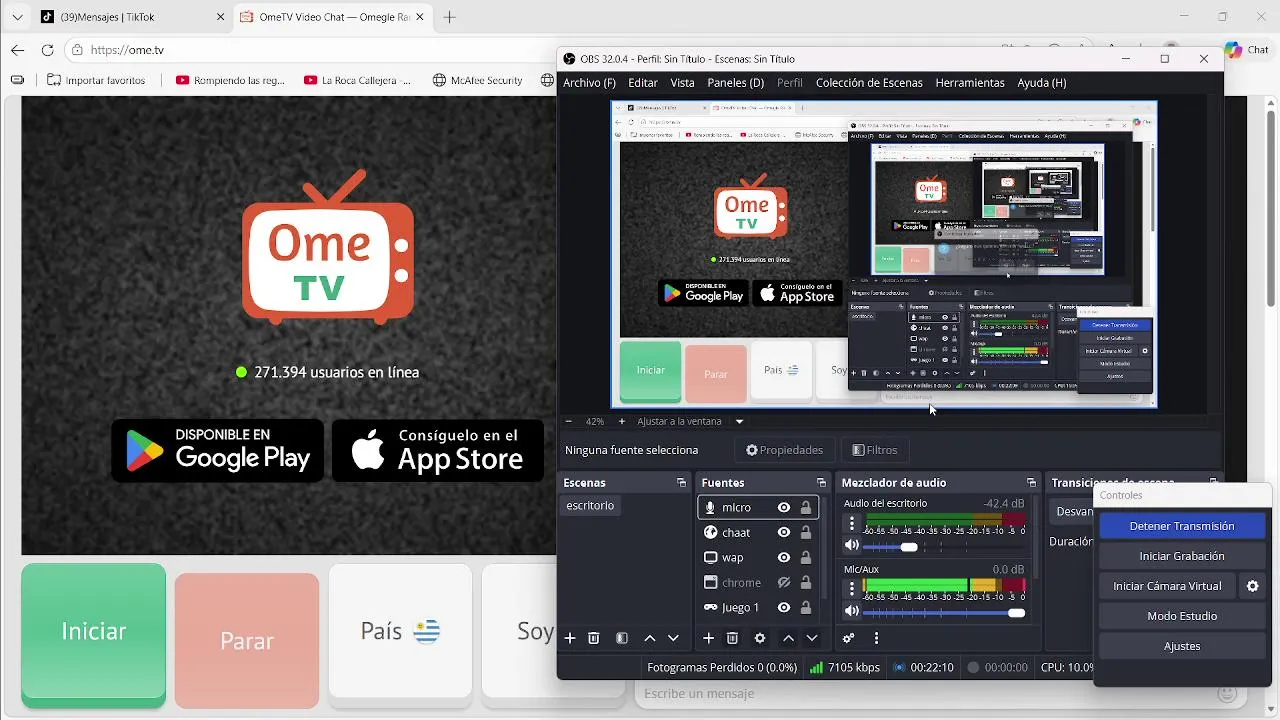Close the TikTok Mensajes tab
Screen dimensions: 1280x720
[221, 17]
